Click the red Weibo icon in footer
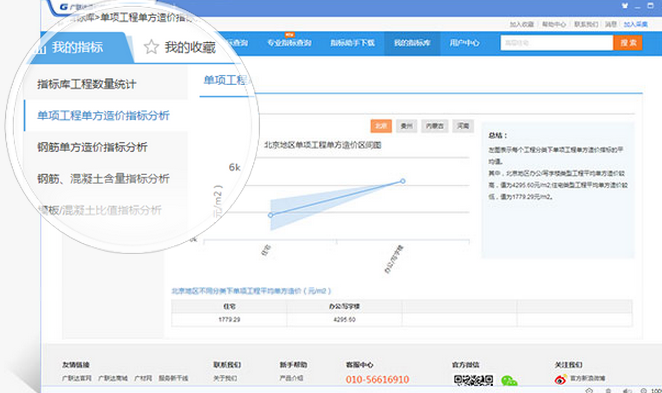Viewport: 662px width, 393px height. 560,379
